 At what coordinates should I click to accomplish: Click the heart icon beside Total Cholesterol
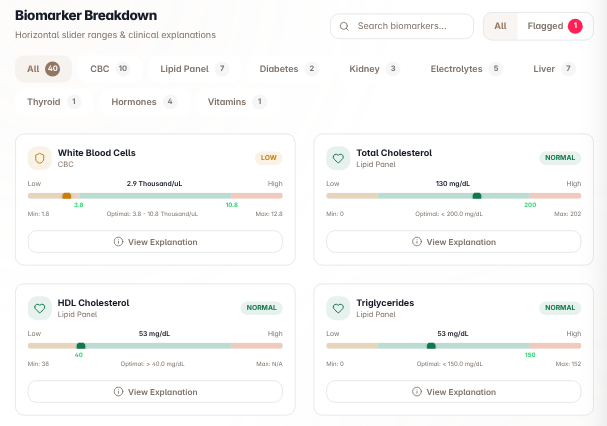pos(338,158)
